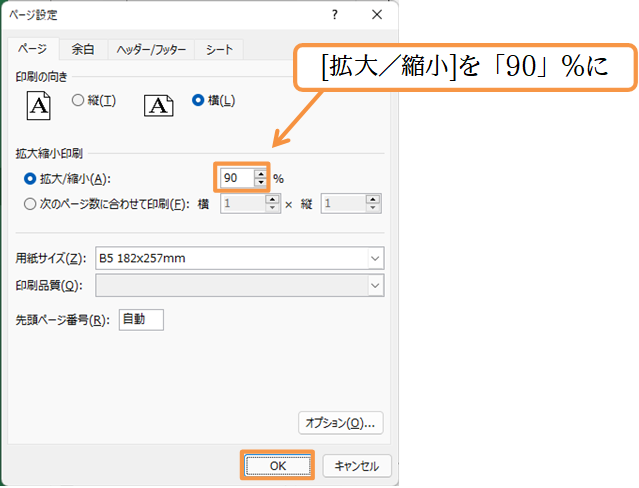Select 次のページ数に合わせて印刷(F) radio option

coord(30,204)
